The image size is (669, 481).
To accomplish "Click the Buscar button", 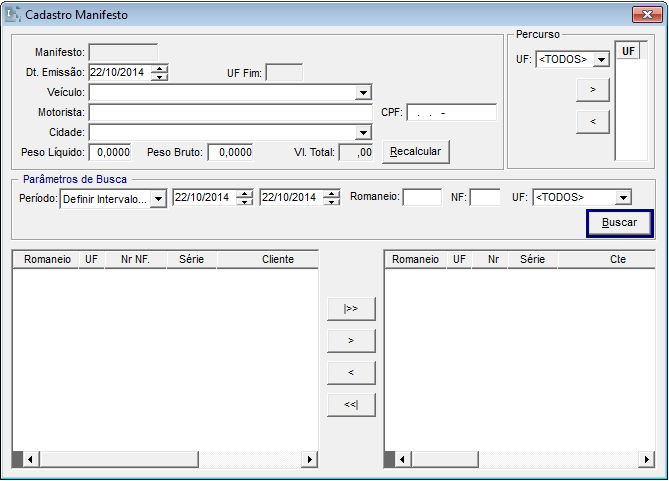I will pos(619,223).
